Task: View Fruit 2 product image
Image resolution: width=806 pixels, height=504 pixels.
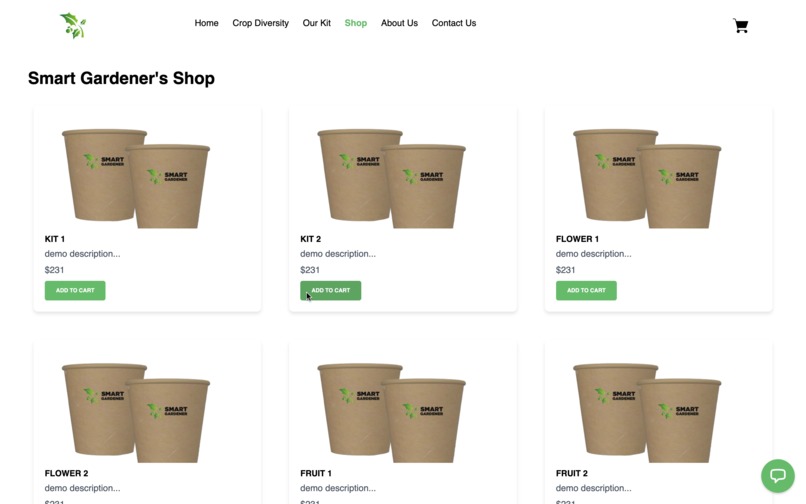Action: point(647,413)
